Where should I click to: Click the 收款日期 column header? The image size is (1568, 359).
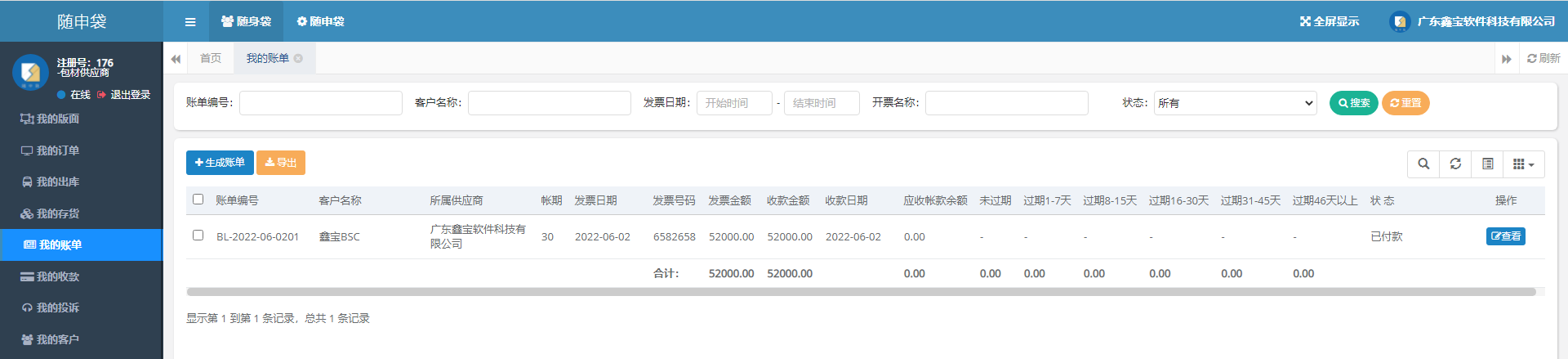[x=846, y=200]
